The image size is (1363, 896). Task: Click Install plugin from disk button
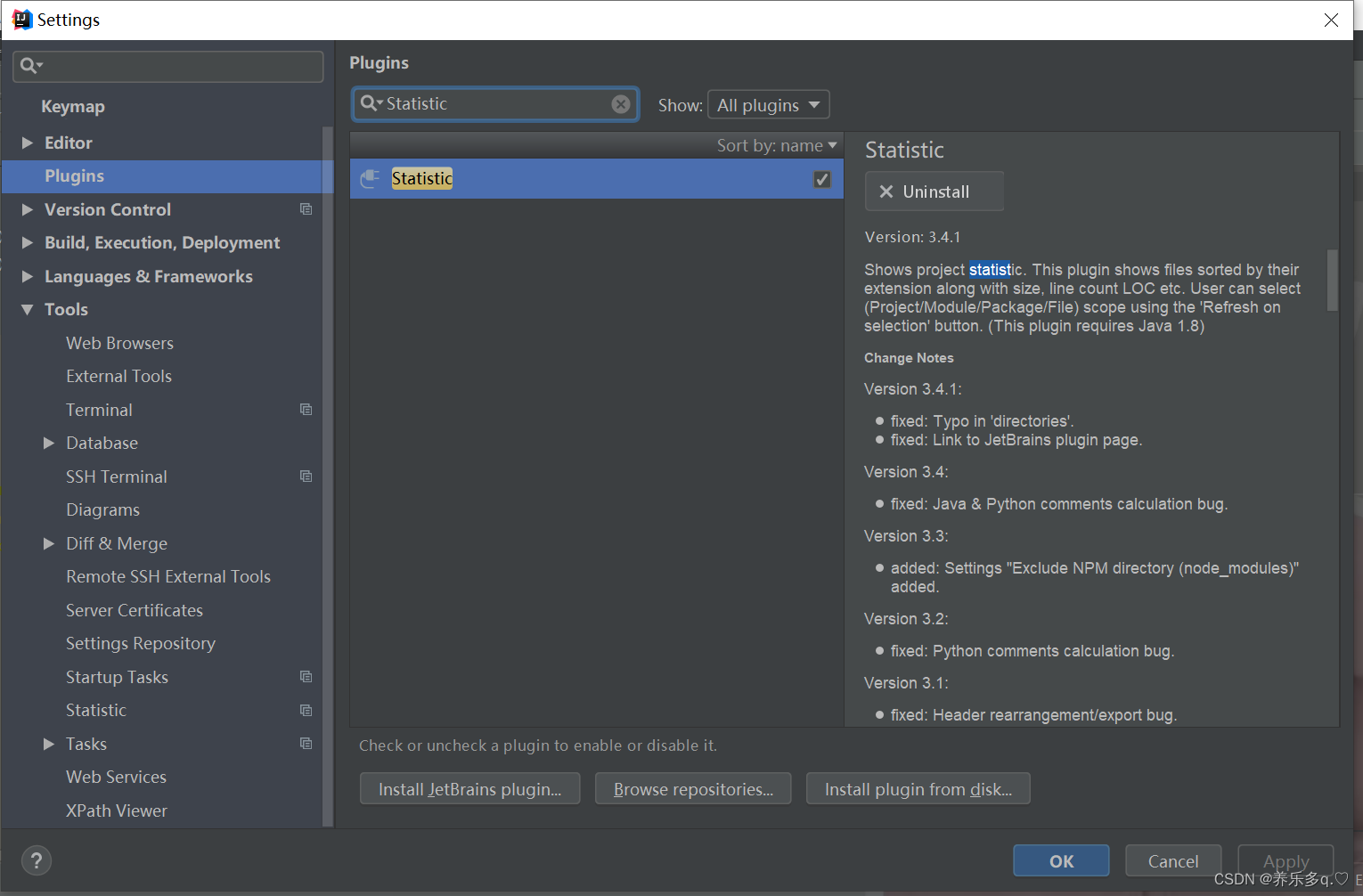918,789
